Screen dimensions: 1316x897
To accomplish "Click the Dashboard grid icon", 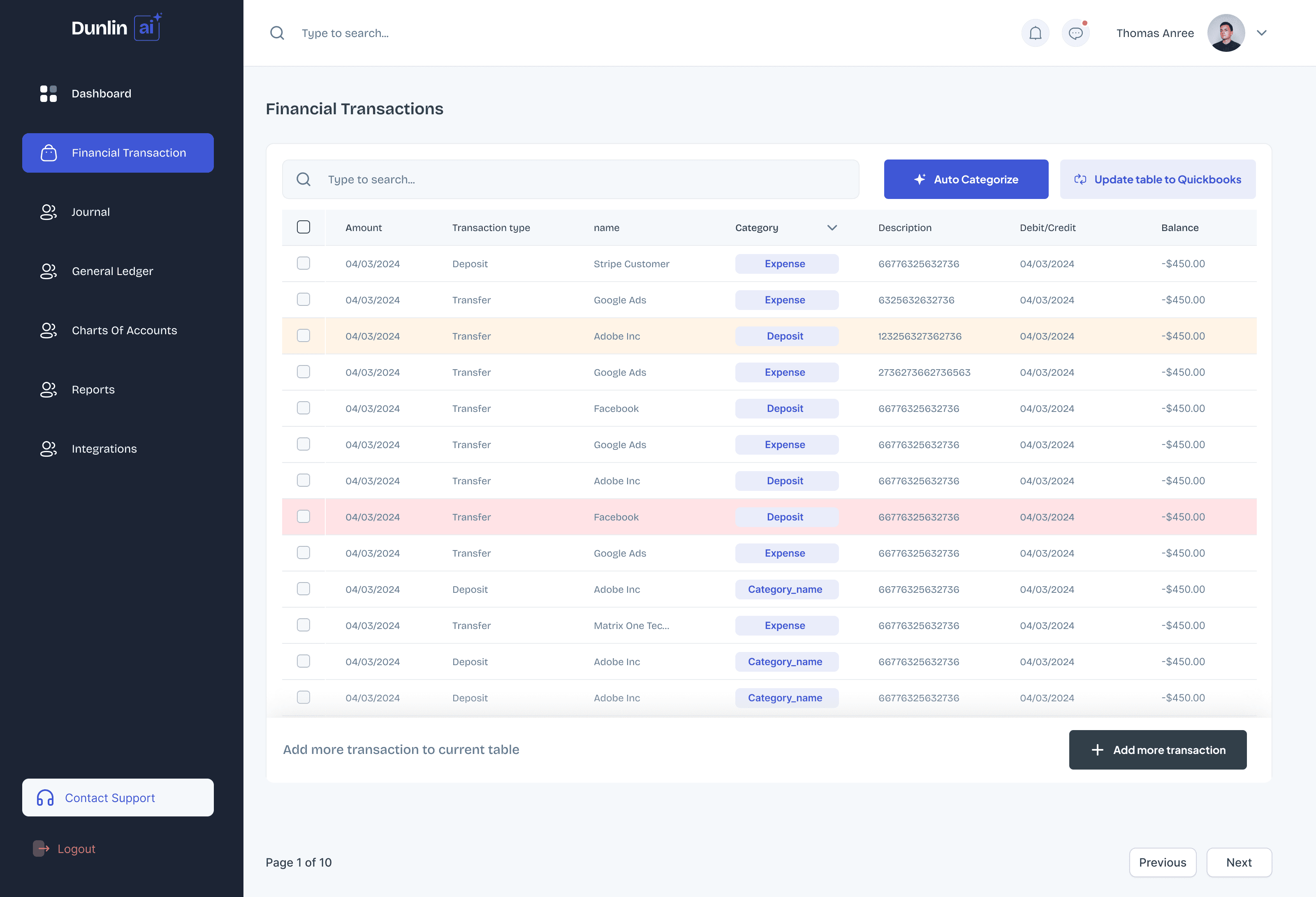I will pyautogui.click(x=49, y=93).
